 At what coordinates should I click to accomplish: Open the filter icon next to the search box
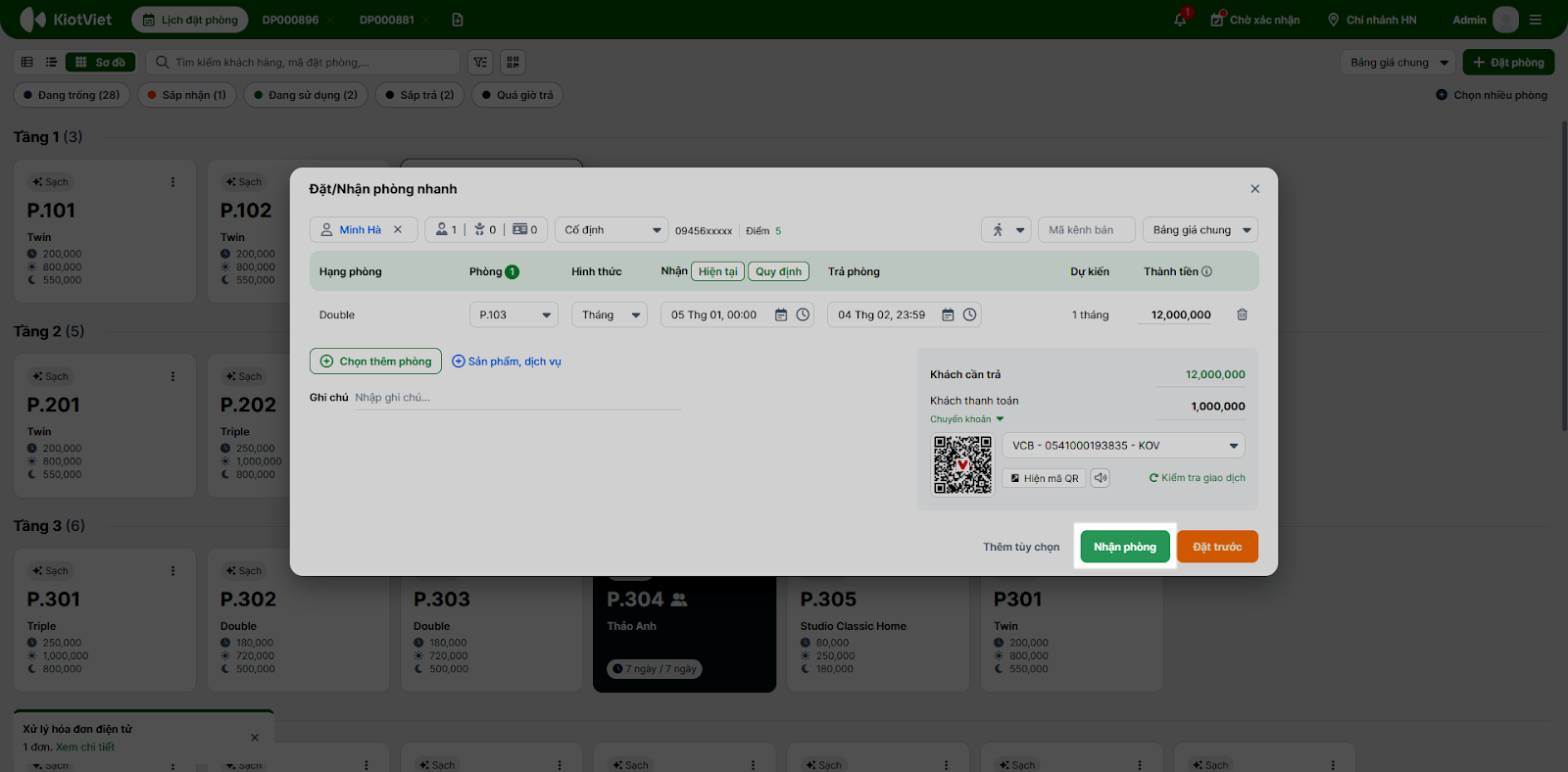(480, 63)
